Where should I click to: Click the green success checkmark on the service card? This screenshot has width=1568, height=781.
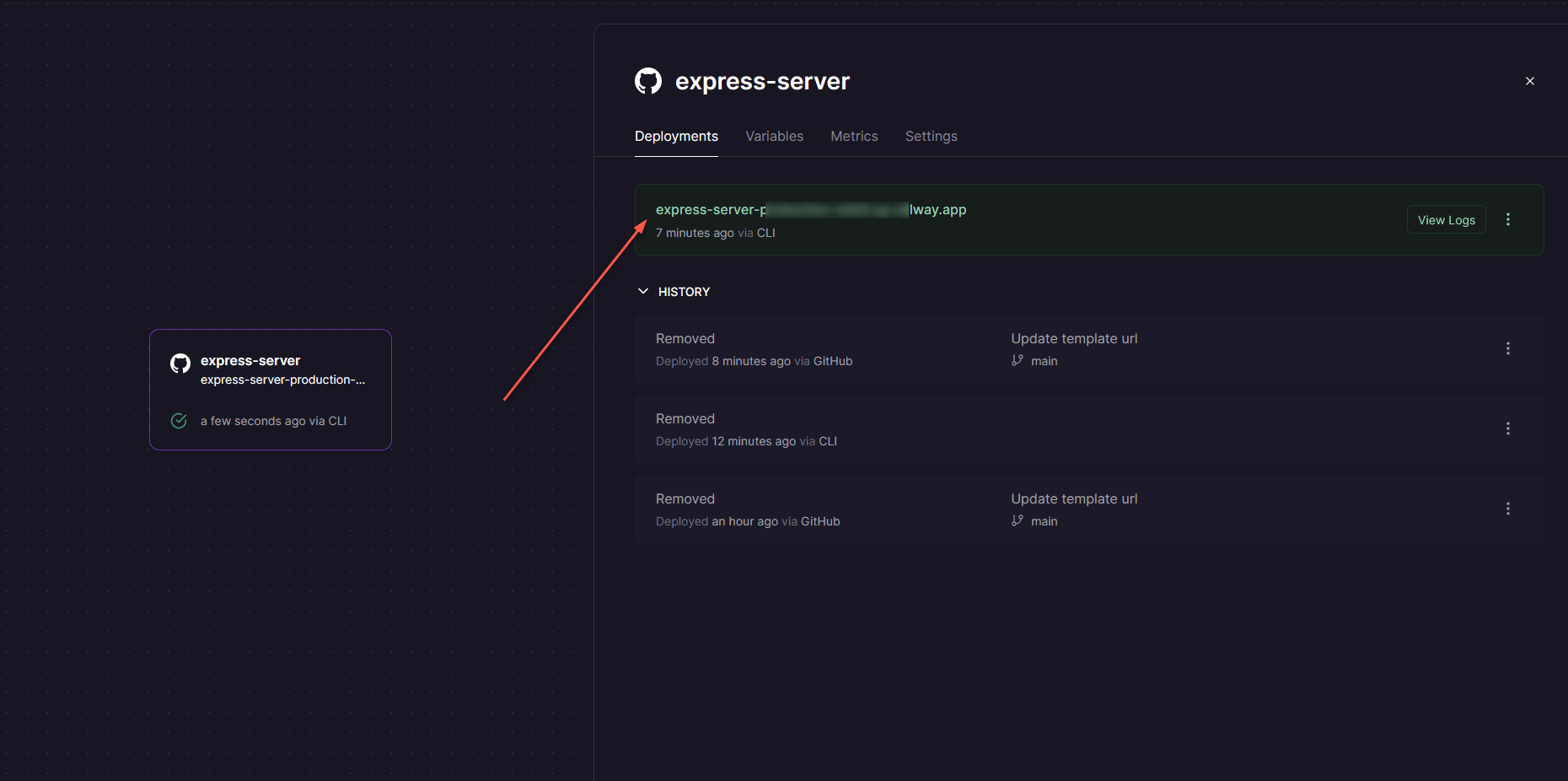point(179,421)
